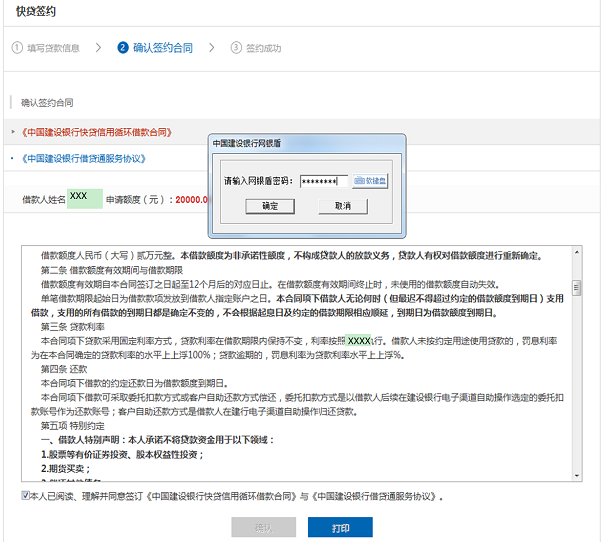
Task: Click the 第四条 还款 heading
Action: pyautogui.click(x=64, y=369)
